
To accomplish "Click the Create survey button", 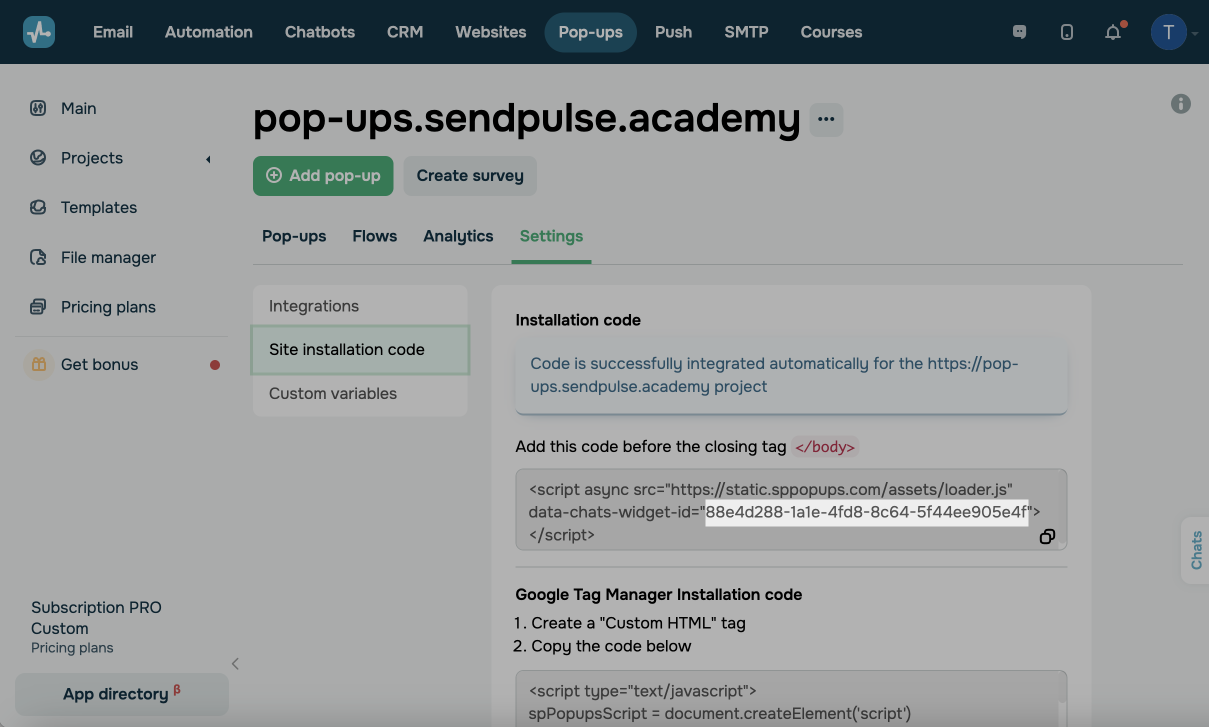I will point(470,176).
